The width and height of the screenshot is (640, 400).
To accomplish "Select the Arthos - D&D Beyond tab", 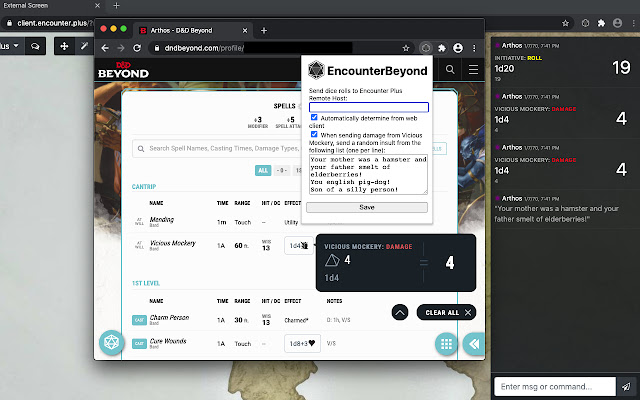I will point(193,31).
